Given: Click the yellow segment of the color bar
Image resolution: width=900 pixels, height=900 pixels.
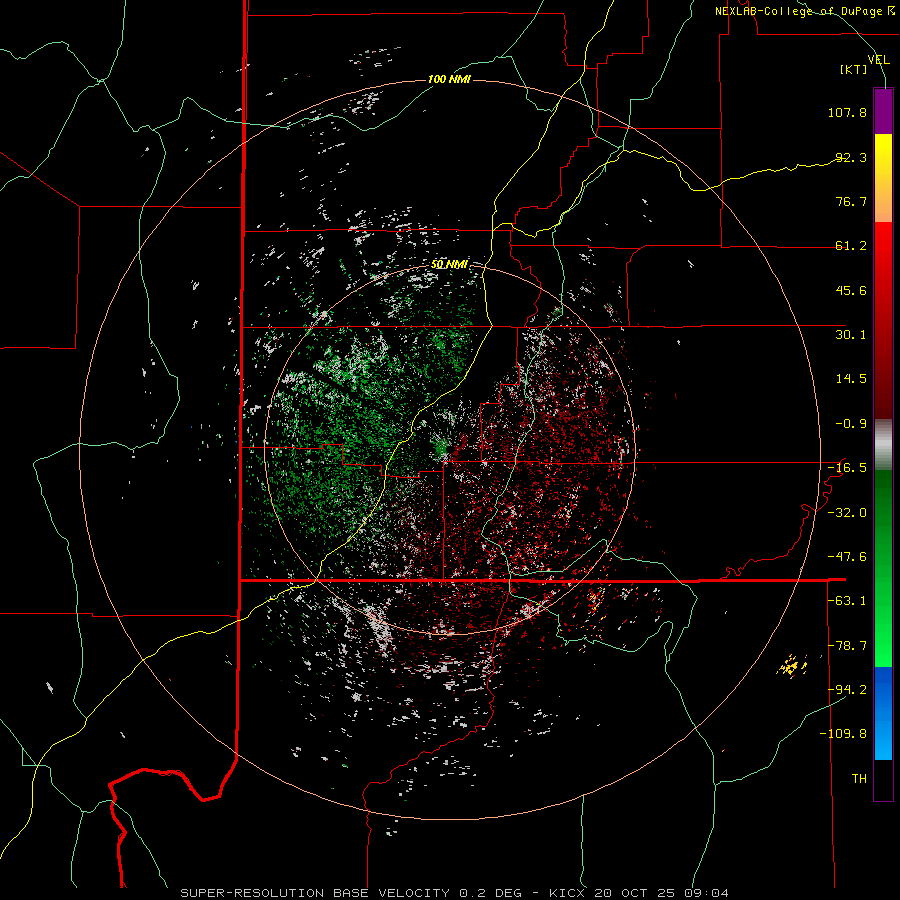Looking at the screenshot, I should (883, 178).
